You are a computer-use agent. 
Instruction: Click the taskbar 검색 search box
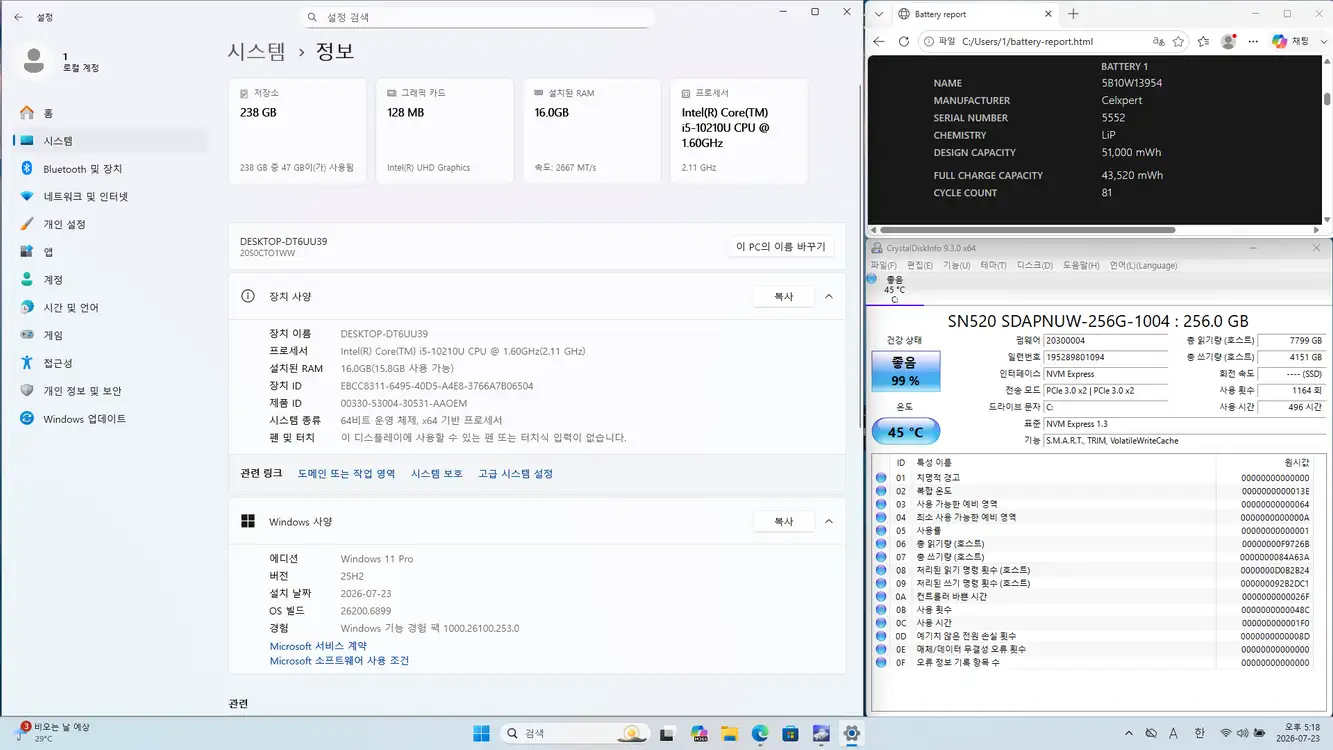574,733
